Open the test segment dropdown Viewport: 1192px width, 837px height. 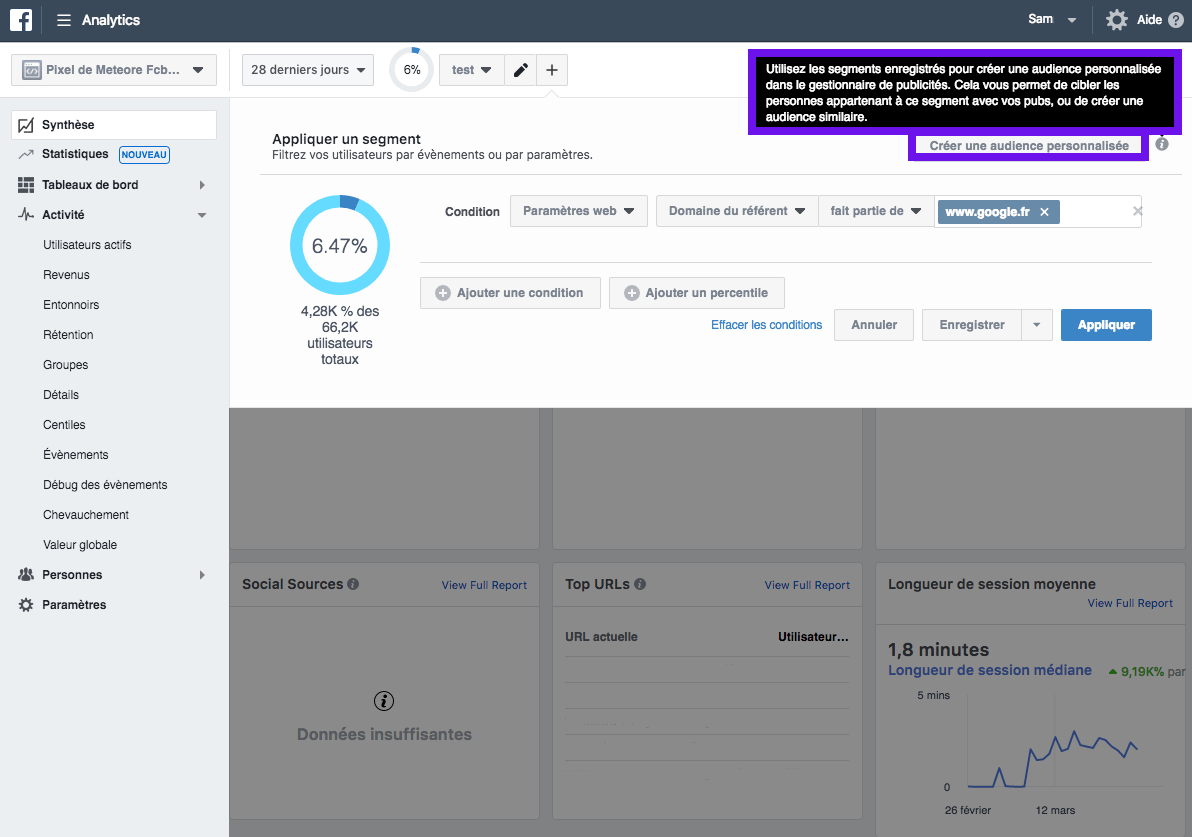471,70
